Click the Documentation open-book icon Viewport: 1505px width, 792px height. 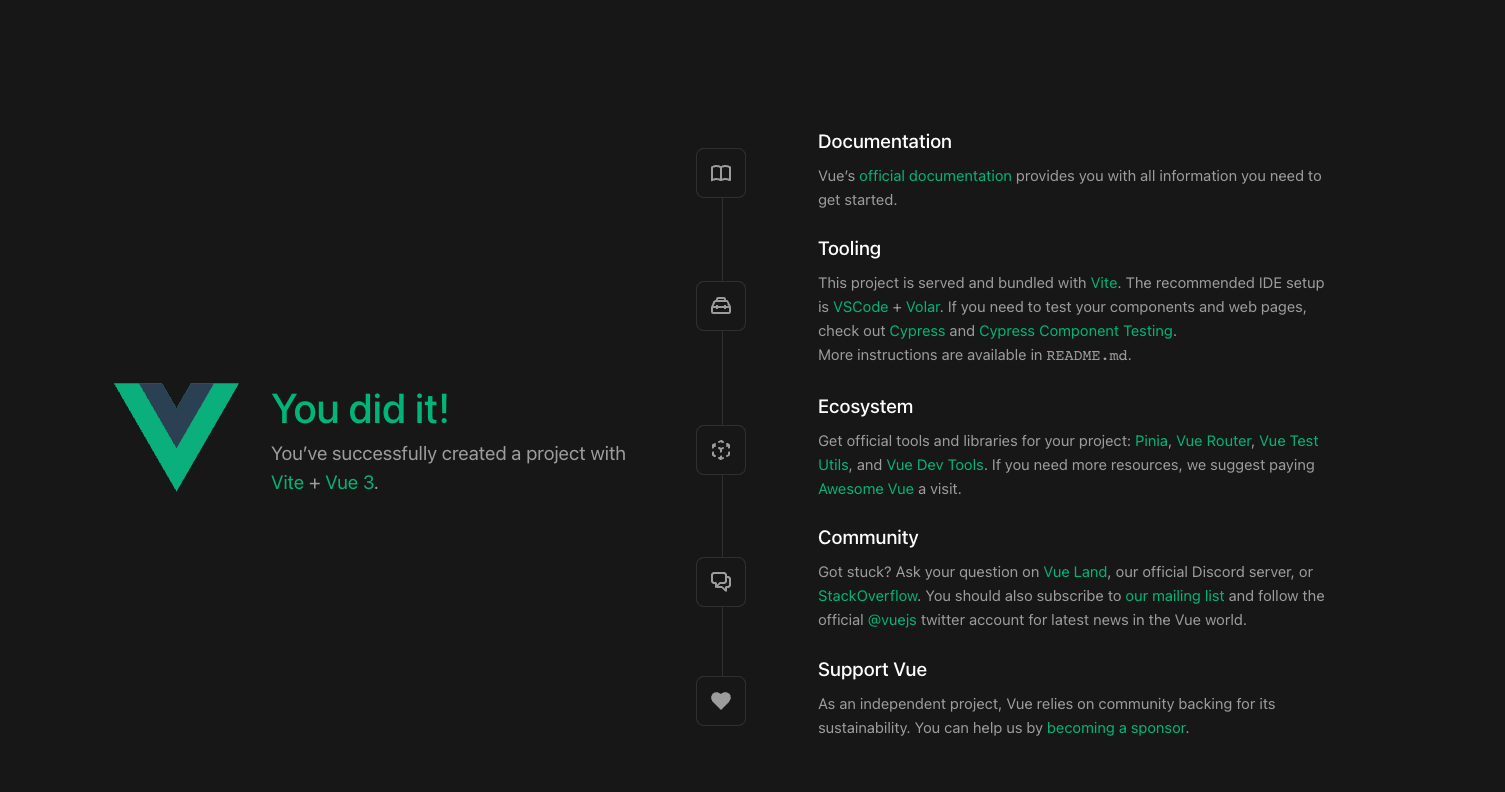point(721,173)
